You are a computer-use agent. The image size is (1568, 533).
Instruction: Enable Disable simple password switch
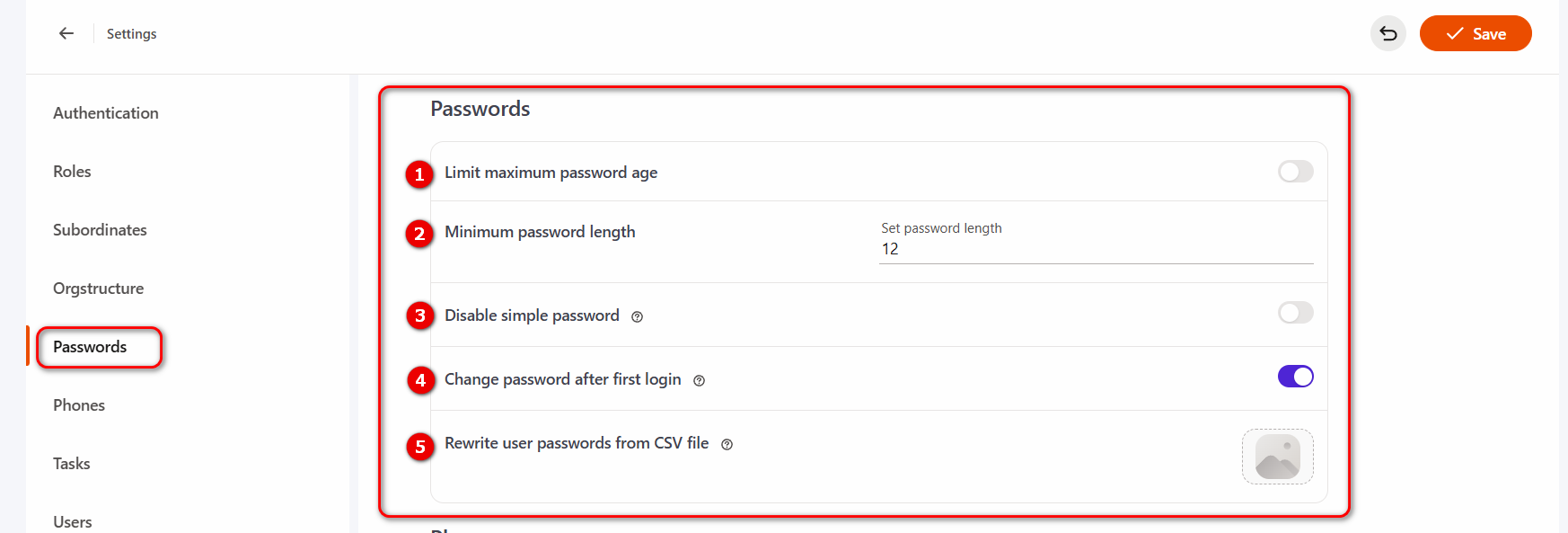(x=1295, y=313)
